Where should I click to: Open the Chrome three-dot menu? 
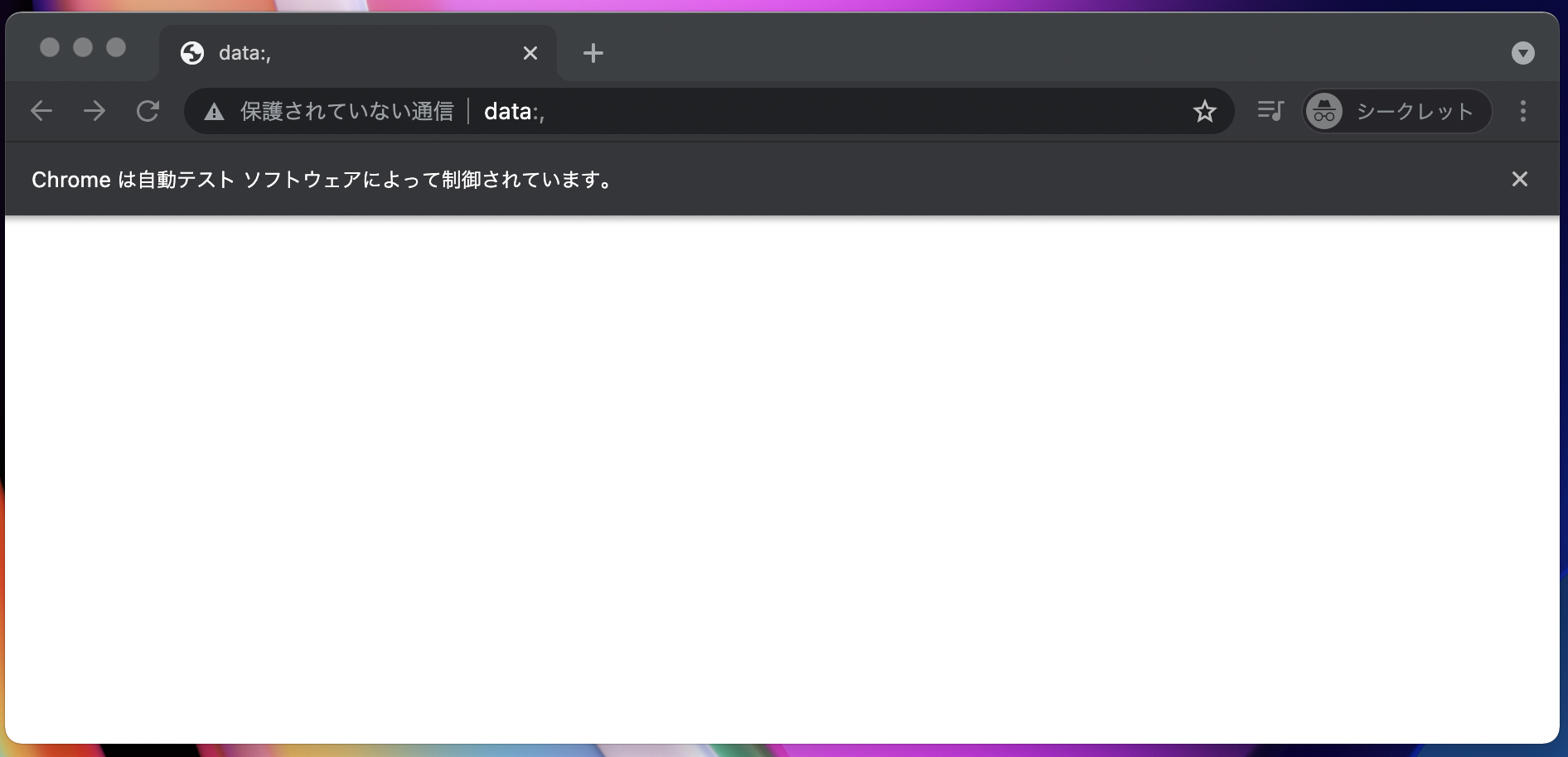(1523, 111)
